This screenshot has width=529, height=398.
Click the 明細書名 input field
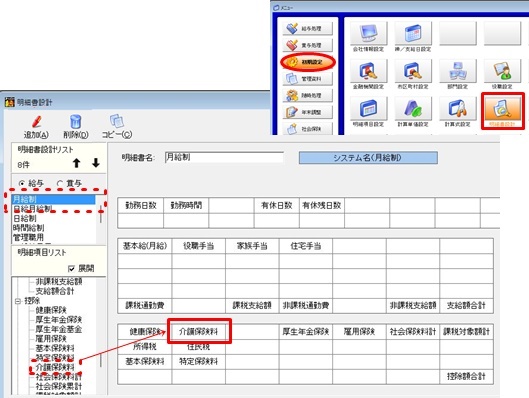point(224,157)
